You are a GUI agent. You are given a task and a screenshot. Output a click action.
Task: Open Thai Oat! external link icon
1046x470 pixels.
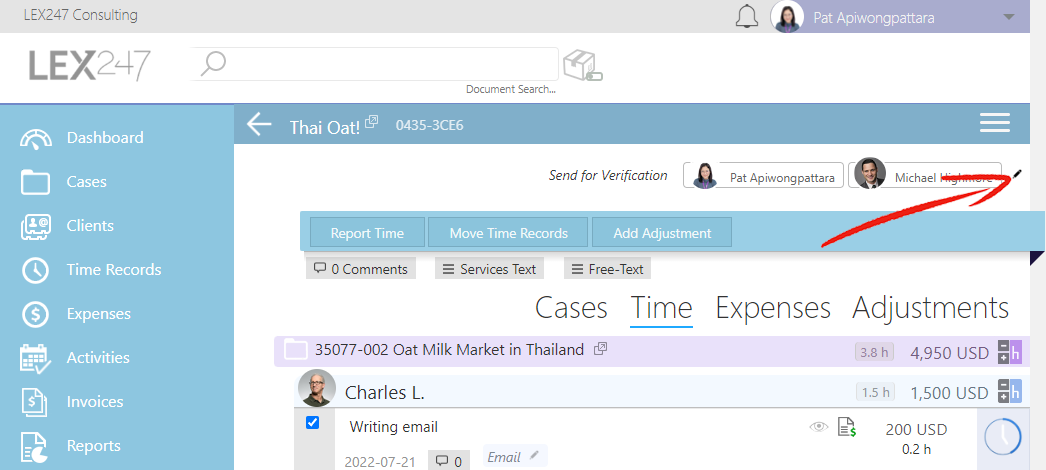[x=372, y=121]
